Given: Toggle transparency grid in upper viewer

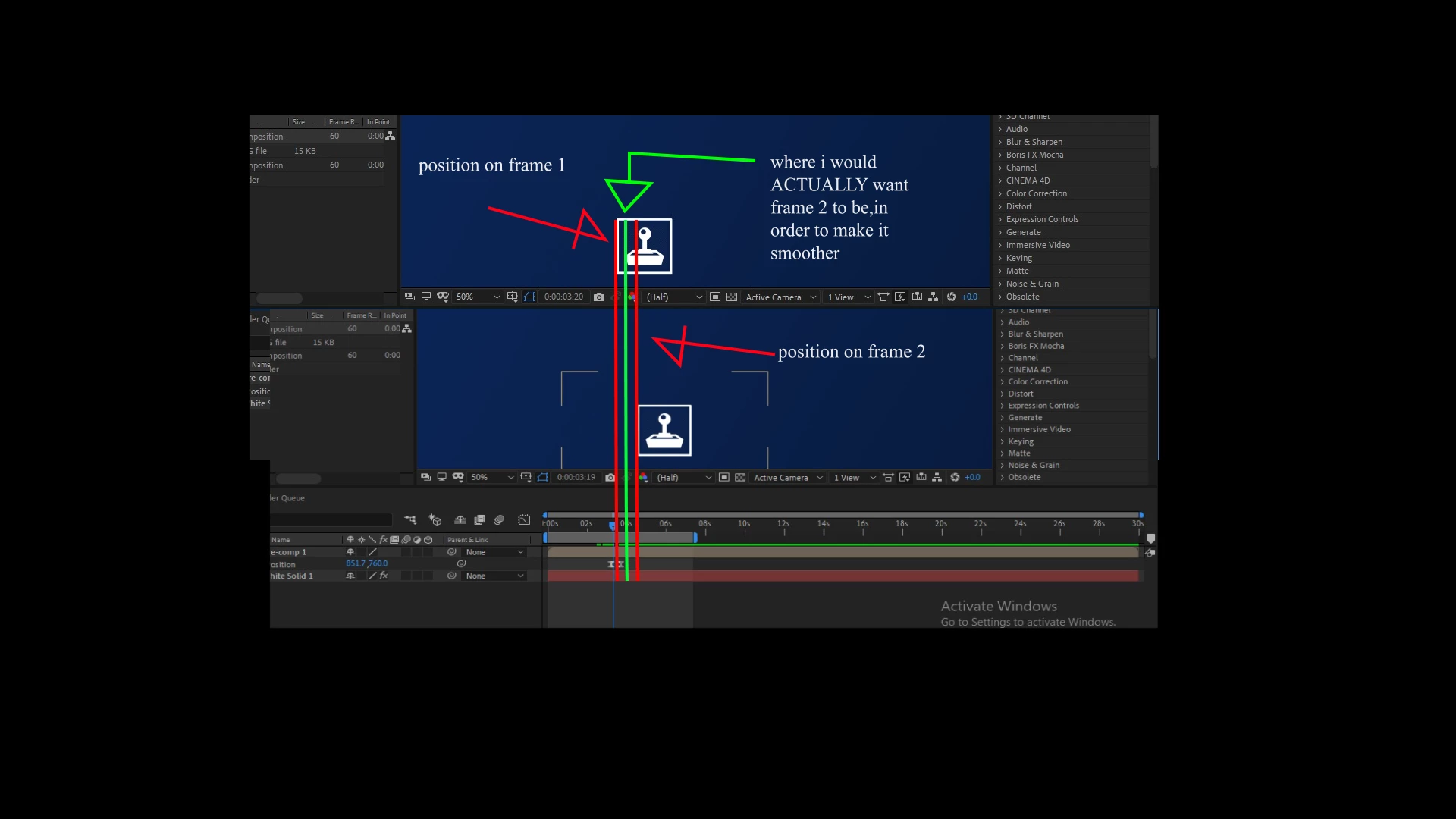Looking at the screenshot, I should pyautogui.click(x=732, y=297).
